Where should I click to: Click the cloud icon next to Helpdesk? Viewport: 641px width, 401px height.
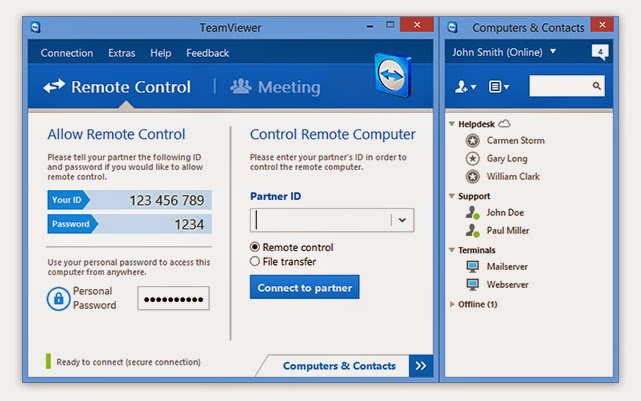point(504,123)
